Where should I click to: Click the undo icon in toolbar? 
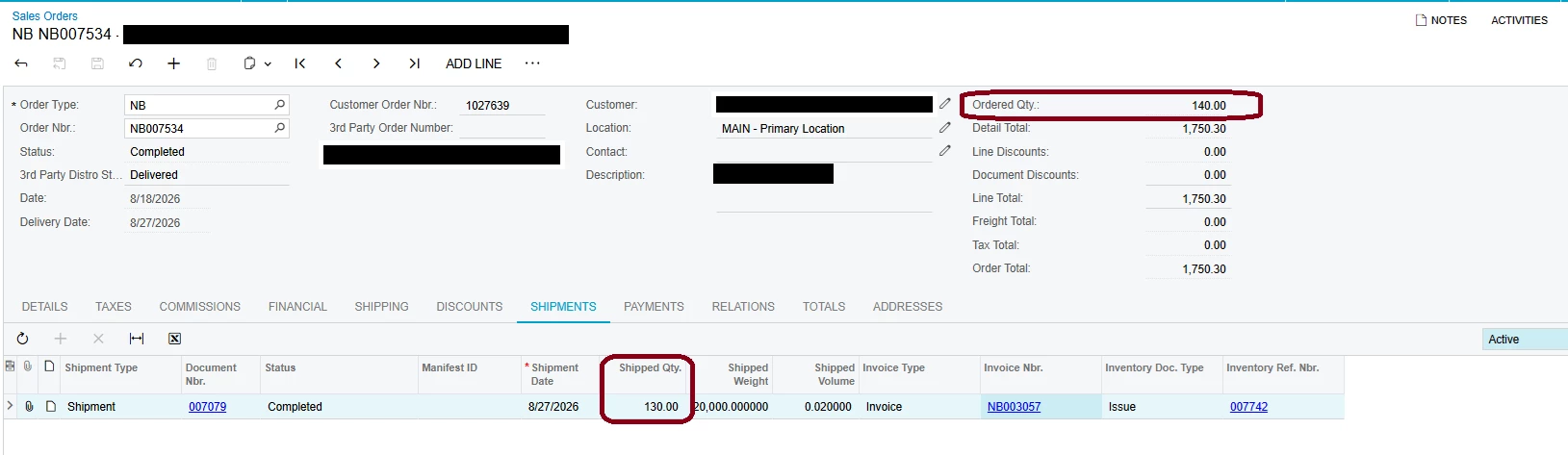tap(135, 63)
